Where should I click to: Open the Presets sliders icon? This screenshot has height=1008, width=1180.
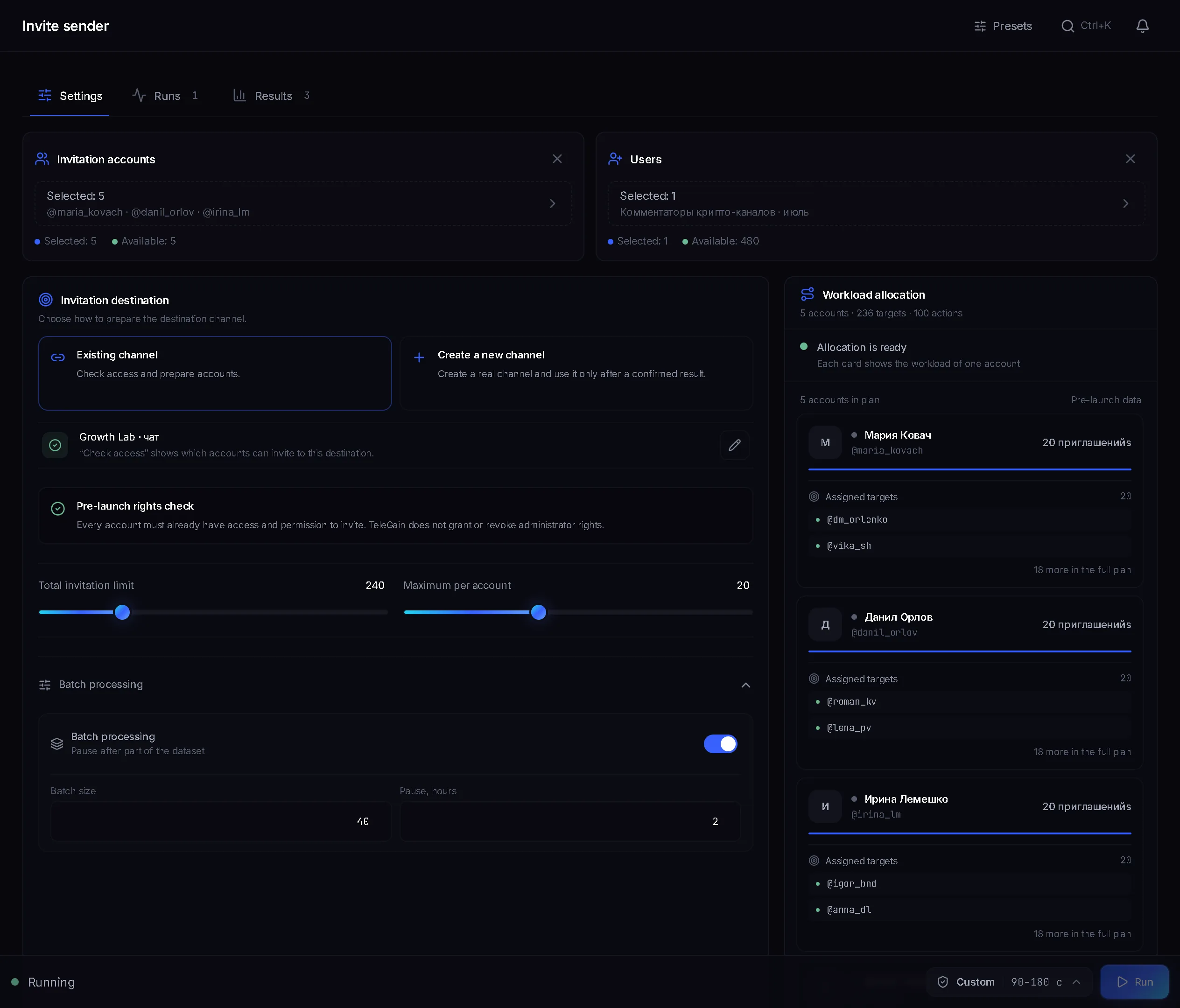click(x=980, y=26)
